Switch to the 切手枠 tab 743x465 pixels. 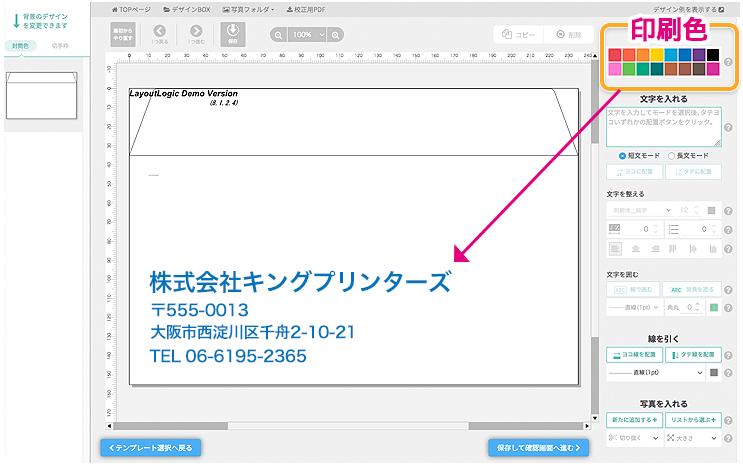(61, 46)
